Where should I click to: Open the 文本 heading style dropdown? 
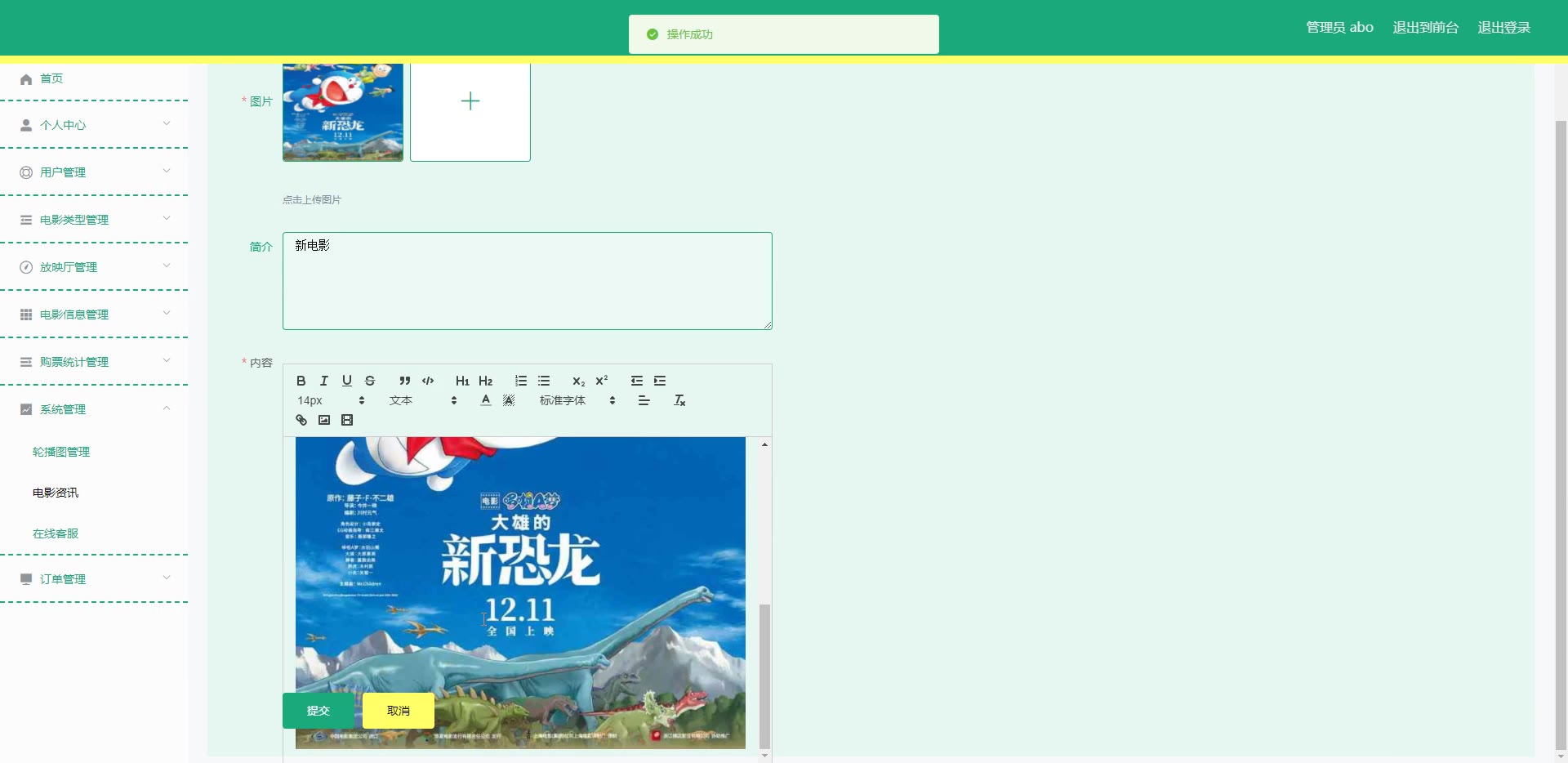[423, 400]
